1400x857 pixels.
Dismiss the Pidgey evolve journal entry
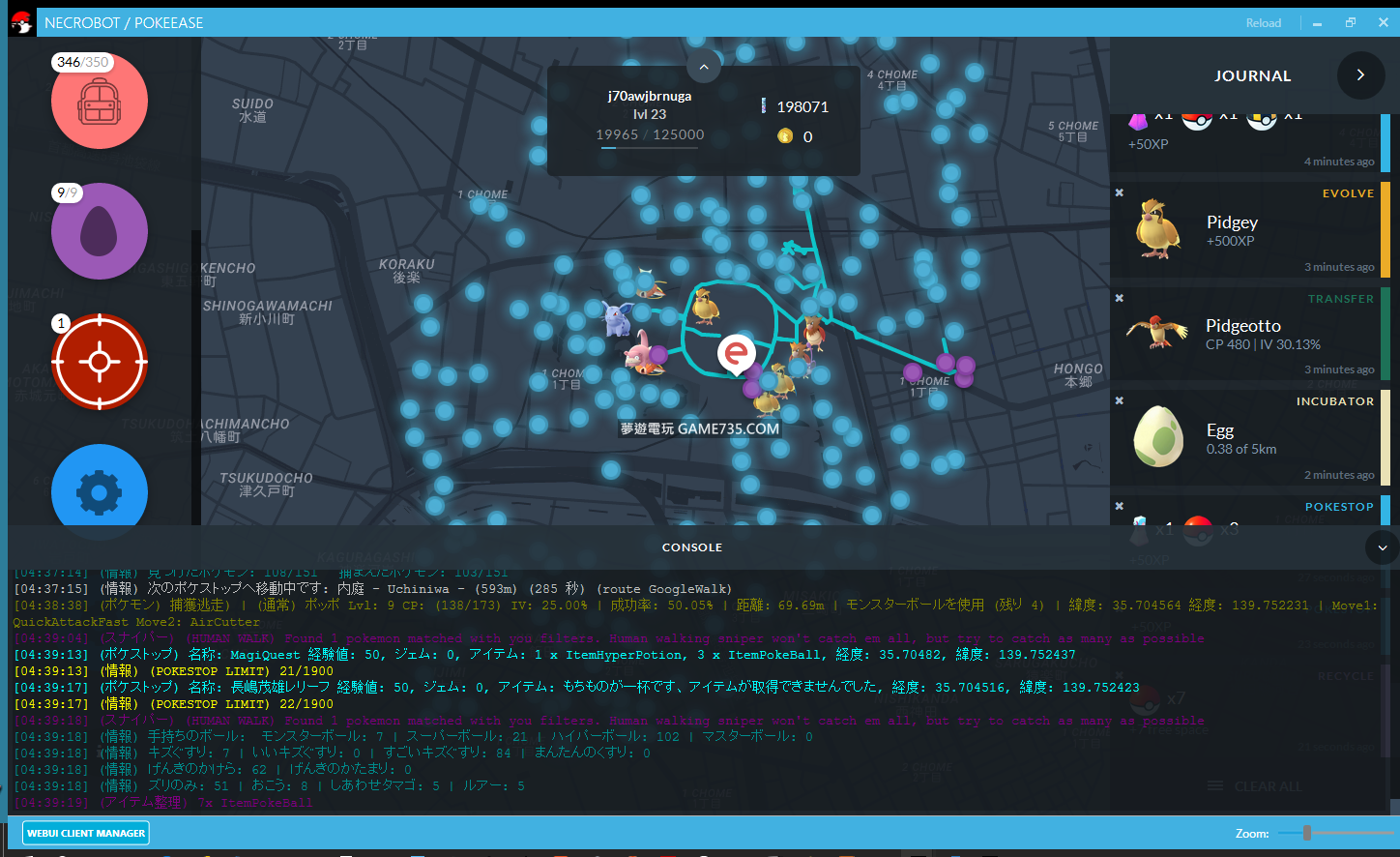point(1120,192)
